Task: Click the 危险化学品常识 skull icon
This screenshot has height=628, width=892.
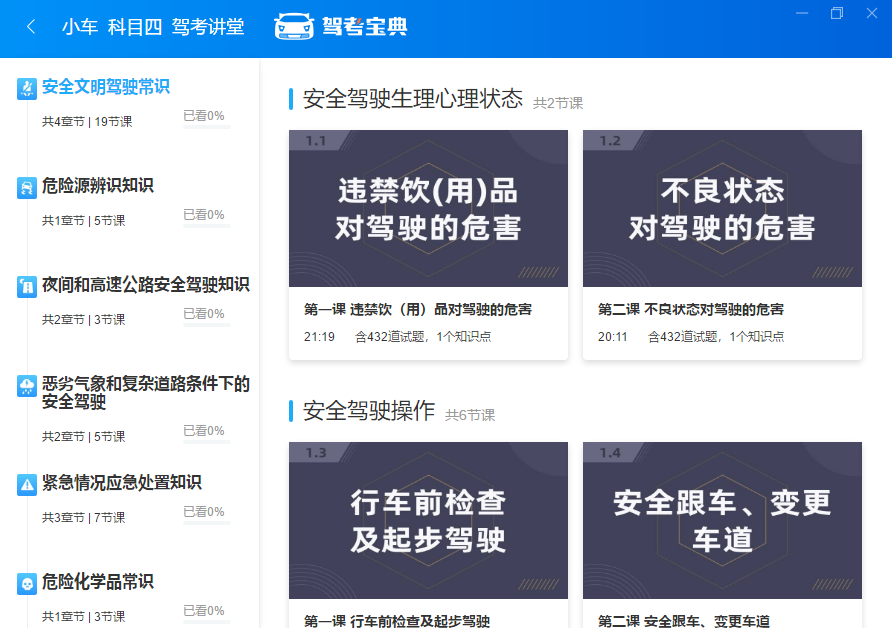Action: tap(27, 584)
